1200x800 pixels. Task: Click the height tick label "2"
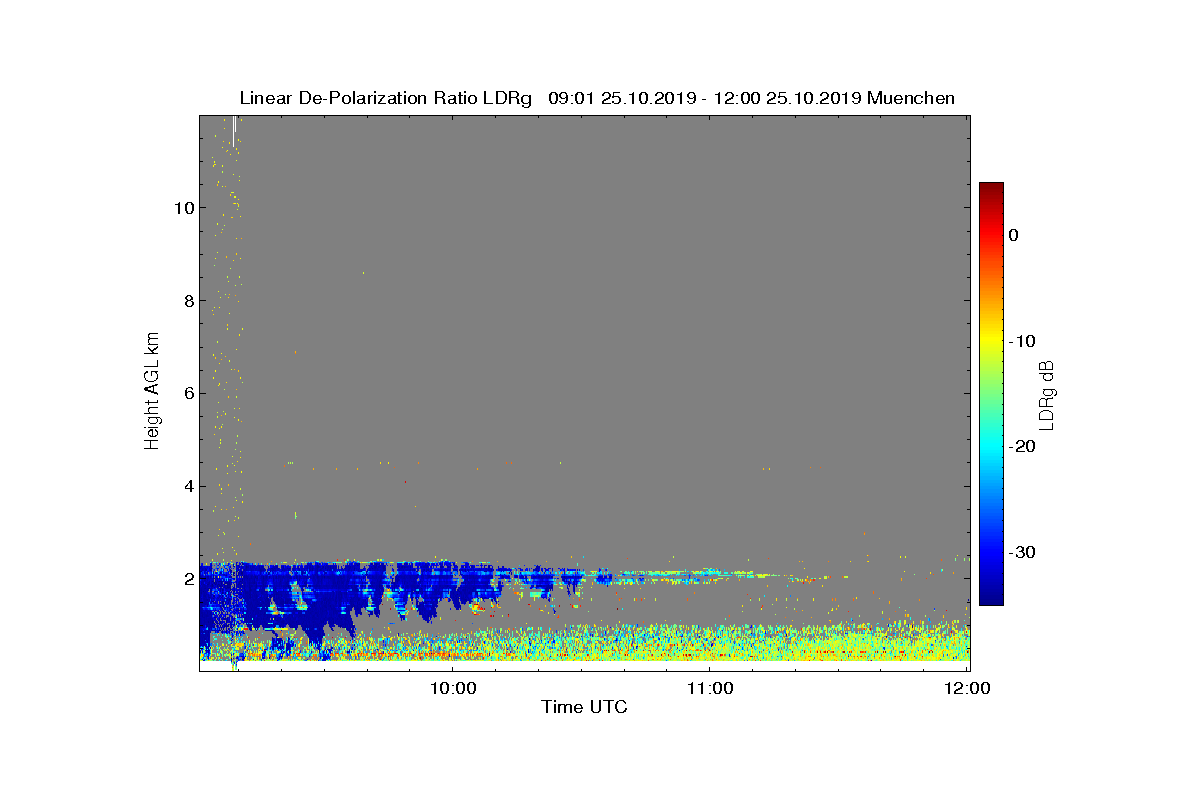[x=188, y=579]
